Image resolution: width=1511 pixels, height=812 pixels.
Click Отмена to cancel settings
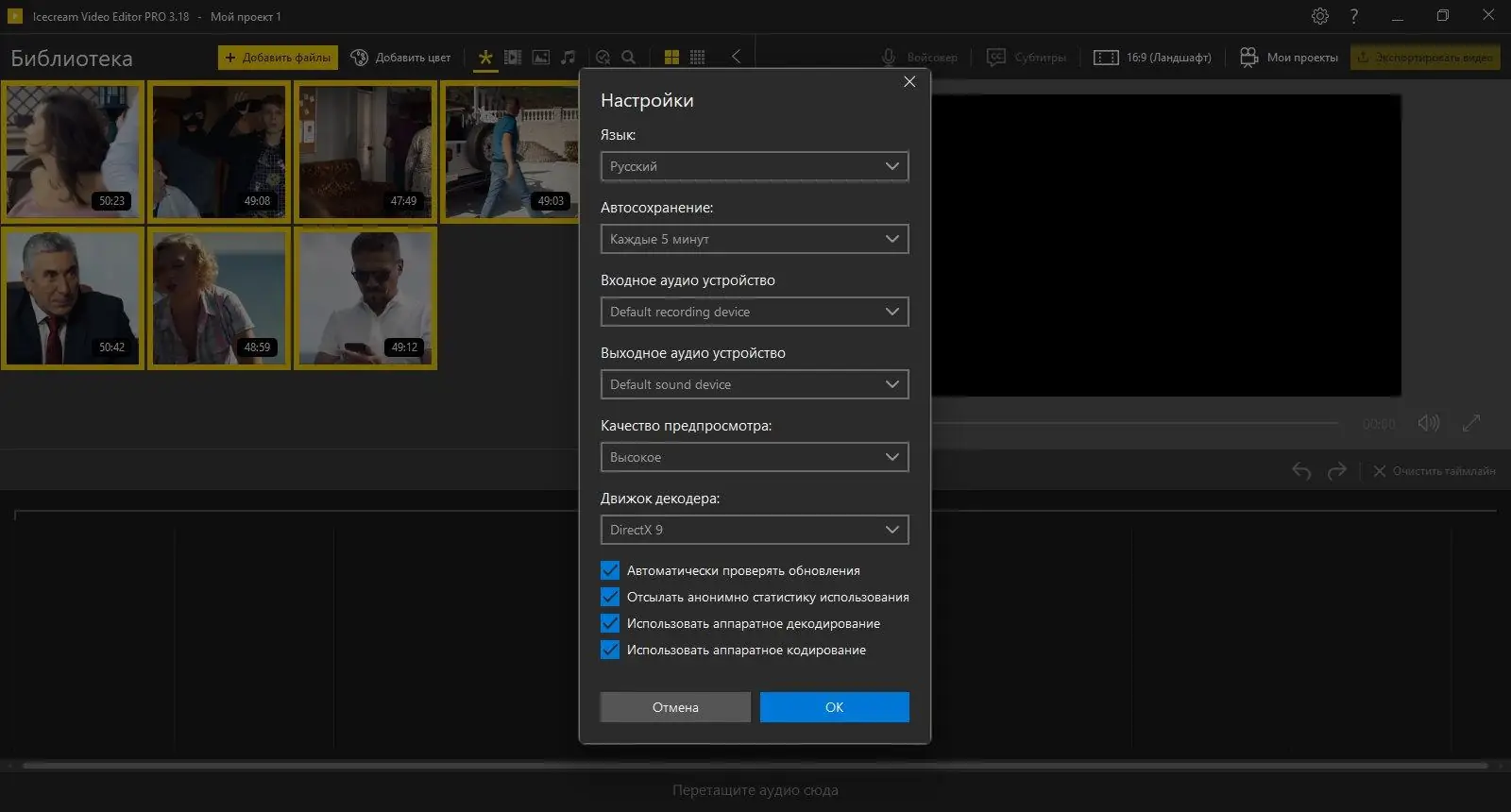pyautogui.click(x=675, y=707)
